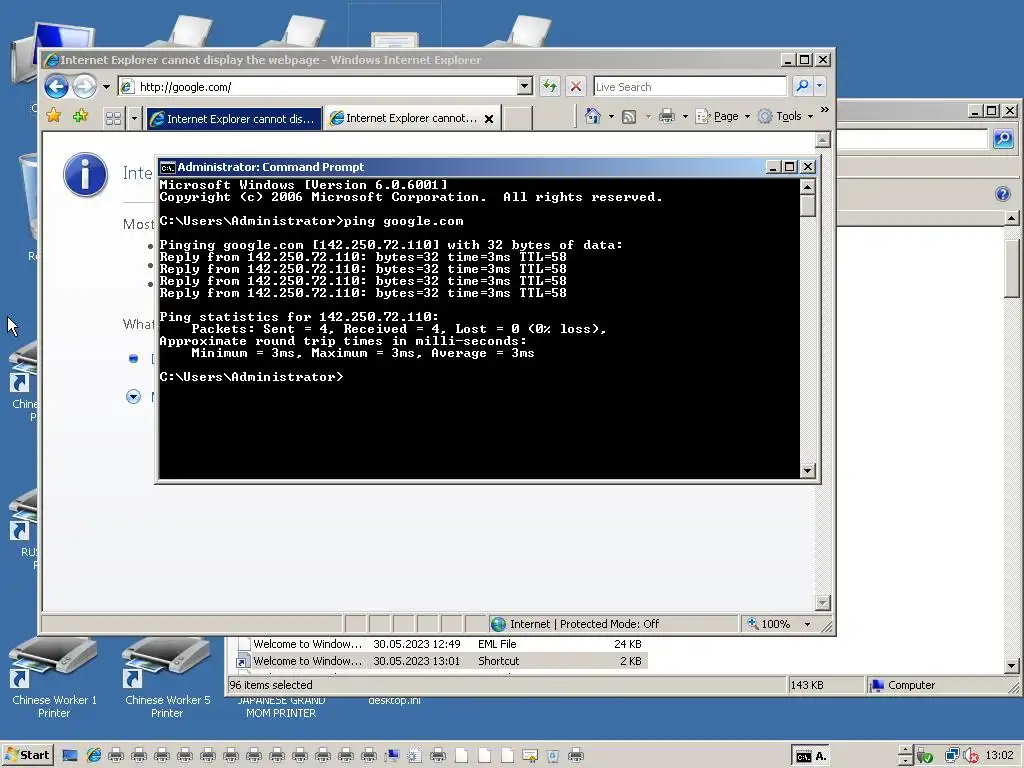Click Safely Remove Hardware tray icon
The image size is (1024, 768).
[924, 756]
